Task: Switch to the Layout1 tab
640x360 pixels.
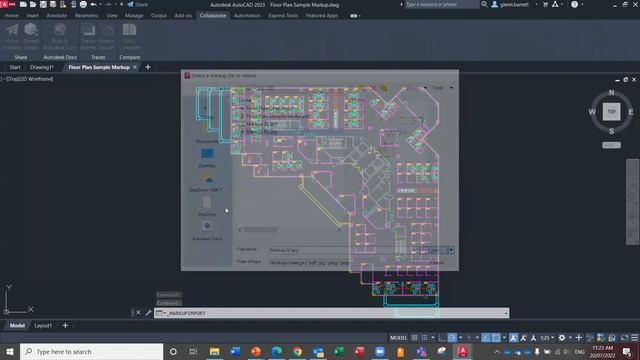Action: pos(43,325)
